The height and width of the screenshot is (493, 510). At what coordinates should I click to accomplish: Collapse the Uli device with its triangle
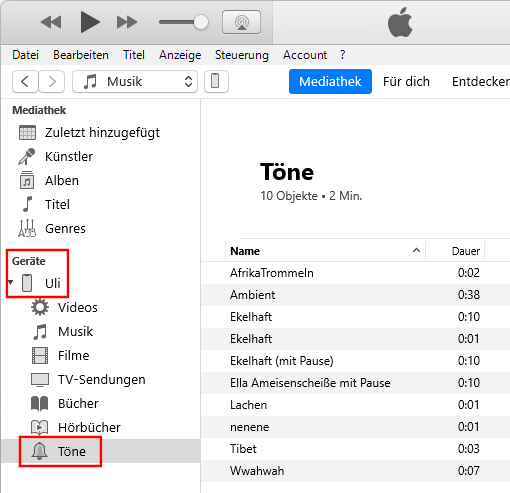(x=11, y=283)
